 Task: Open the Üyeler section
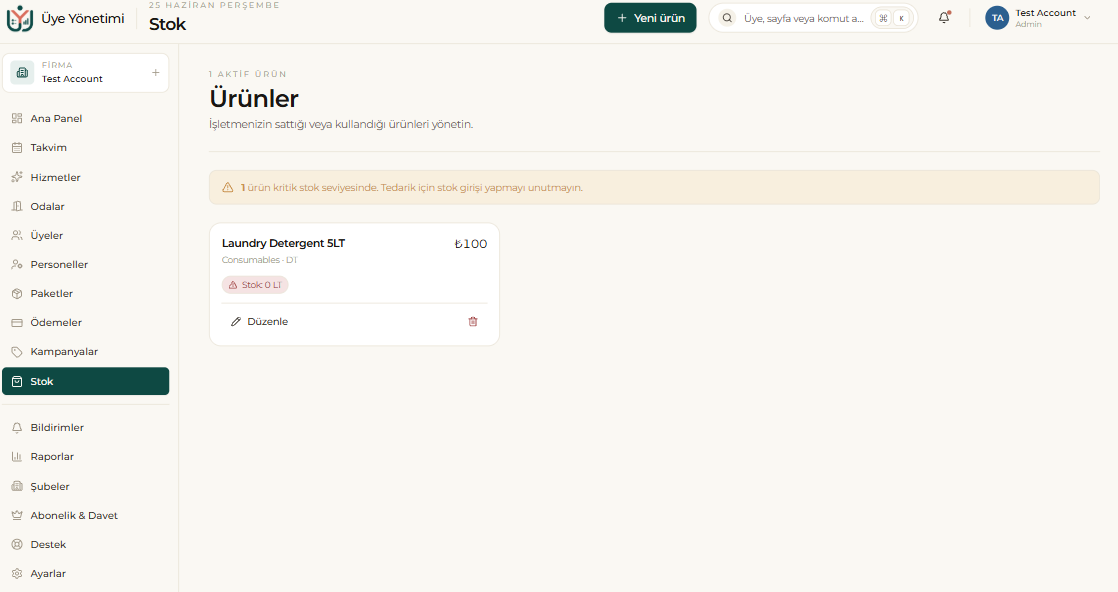pyautogui.click(x=86, y=235)
